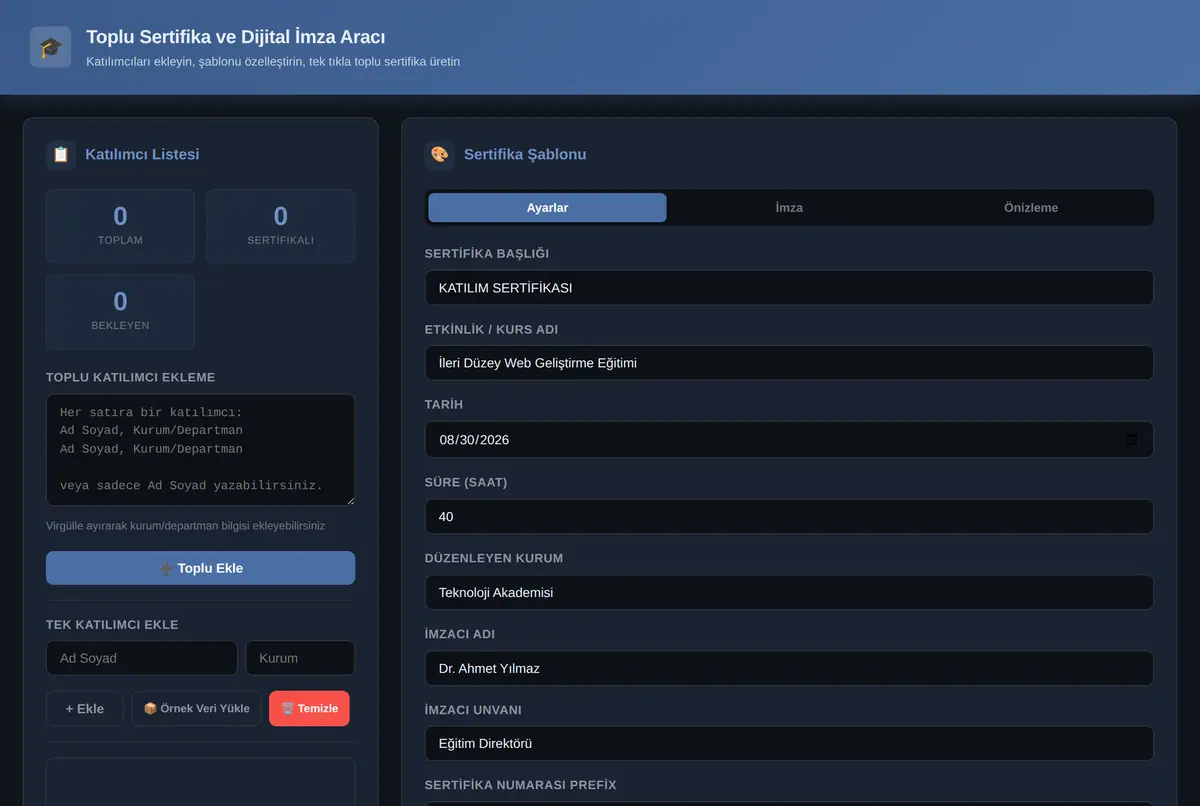Viewport: 1200px width, 806px height.
Task: Click the 'TOPLU KATILIMCI EKLEME' heading
Action: (x=130, y=377)
